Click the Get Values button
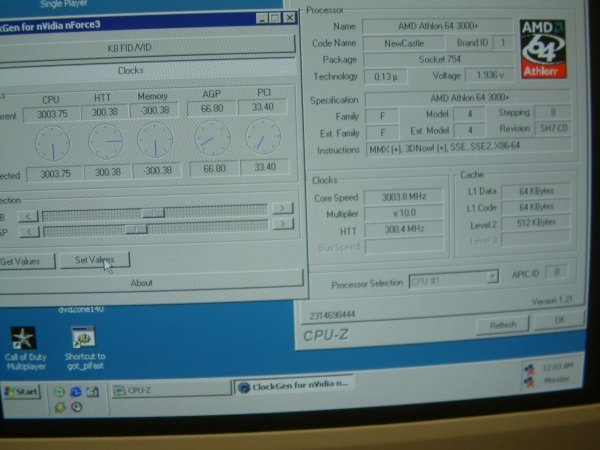The width and height of the screenshot is (600, 450). [27, 261]
